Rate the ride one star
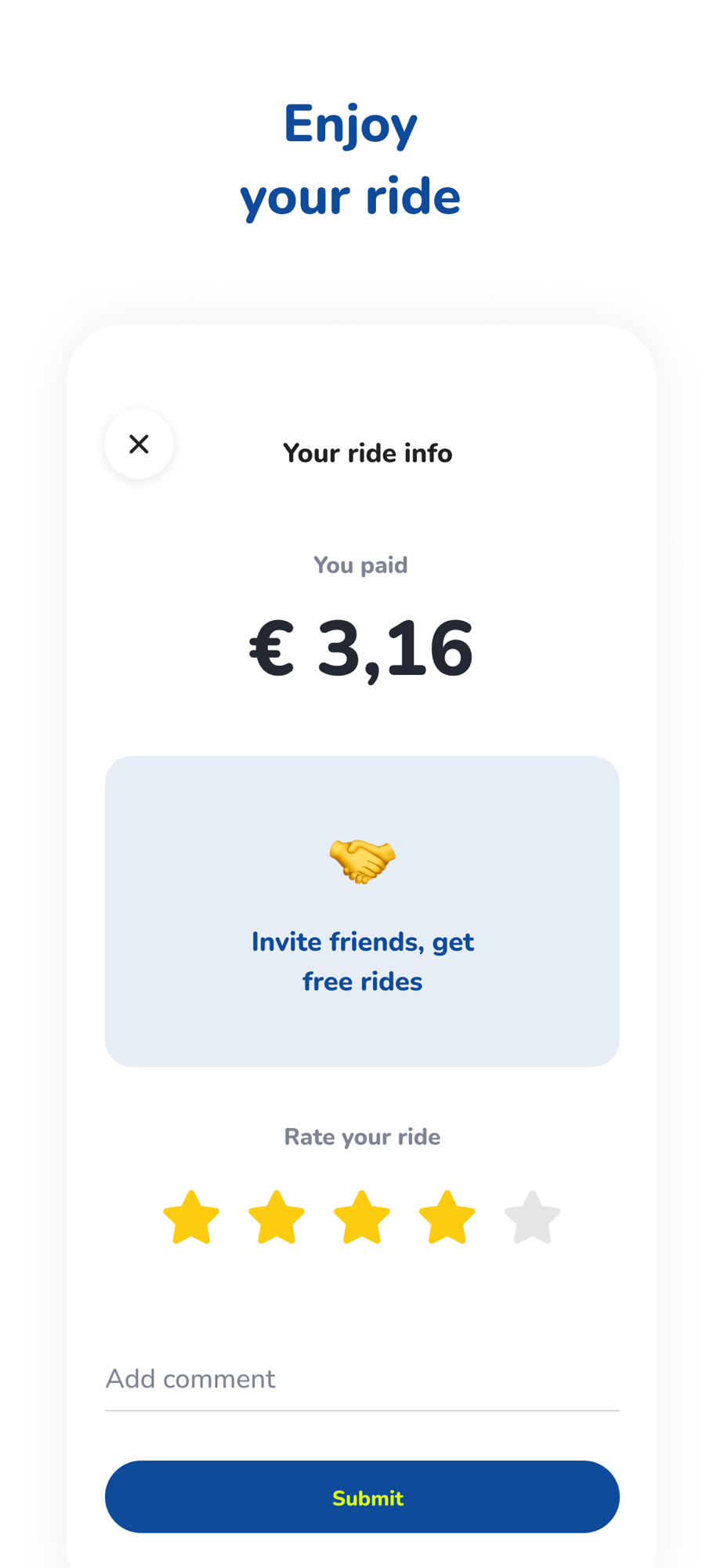Image resolution: width=724 pixels, height=1568 pixels. 191,1218
